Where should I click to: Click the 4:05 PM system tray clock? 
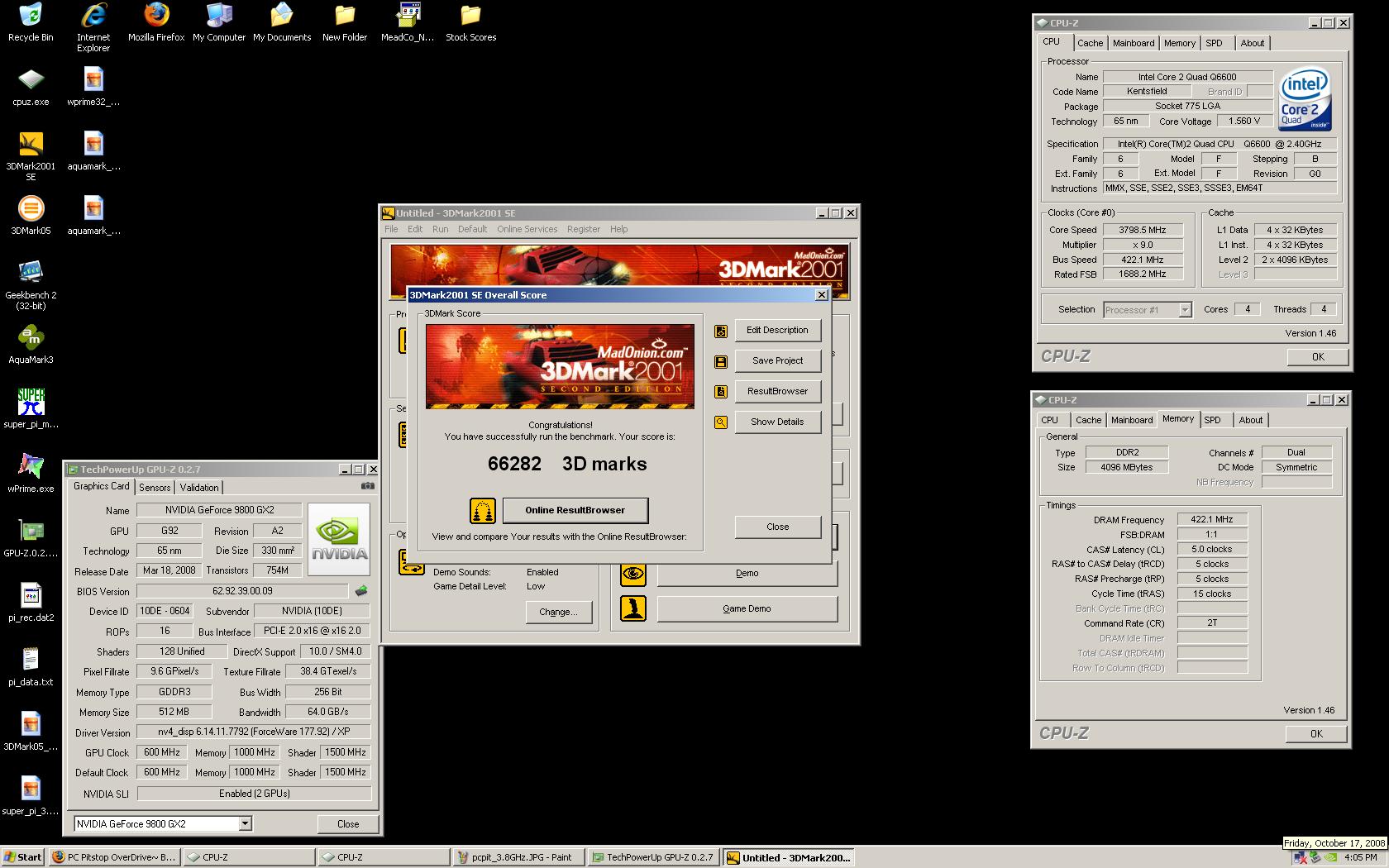click(1360, 858)
